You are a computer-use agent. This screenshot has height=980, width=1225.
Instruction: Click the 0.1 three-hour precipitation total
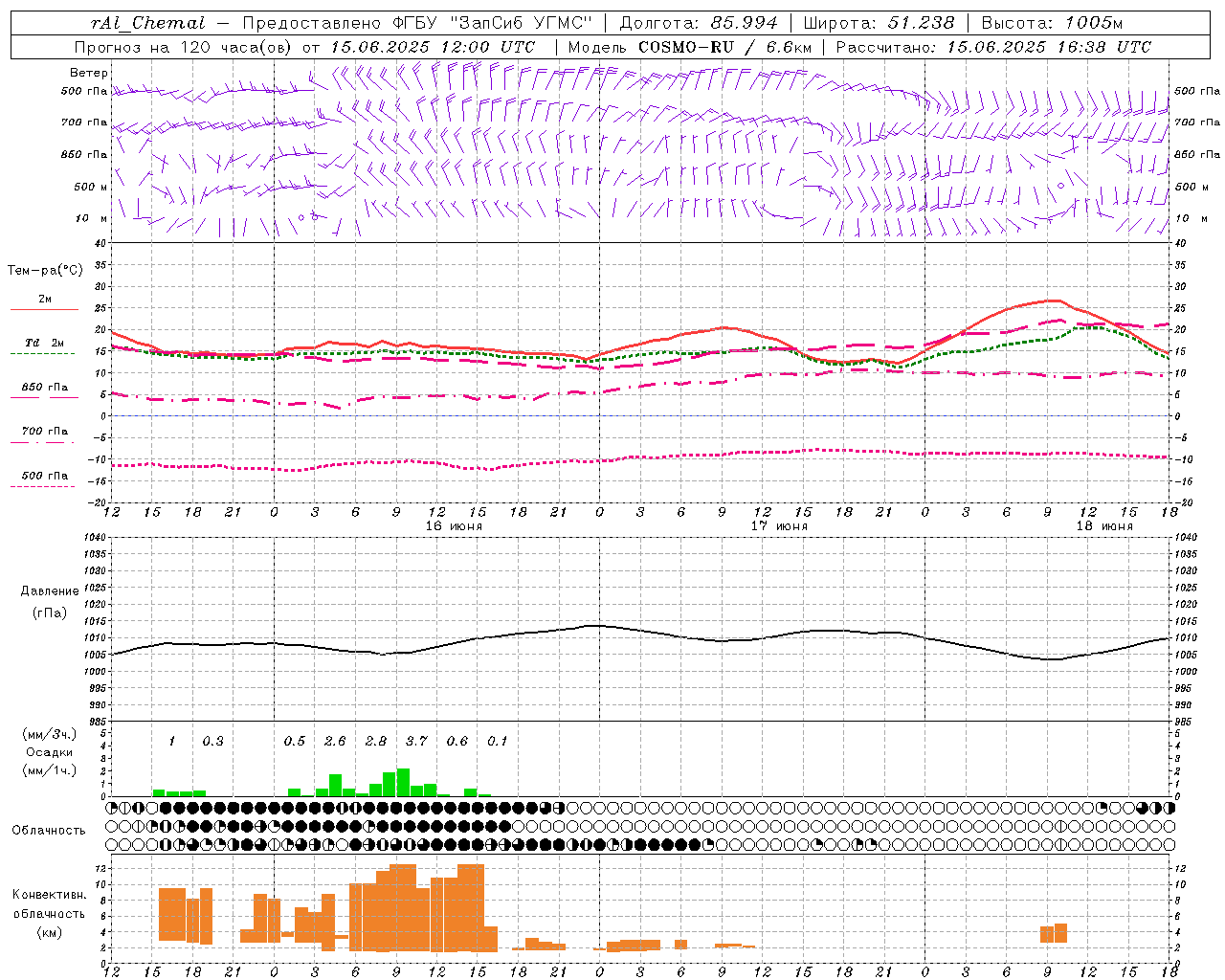point(498,742)
